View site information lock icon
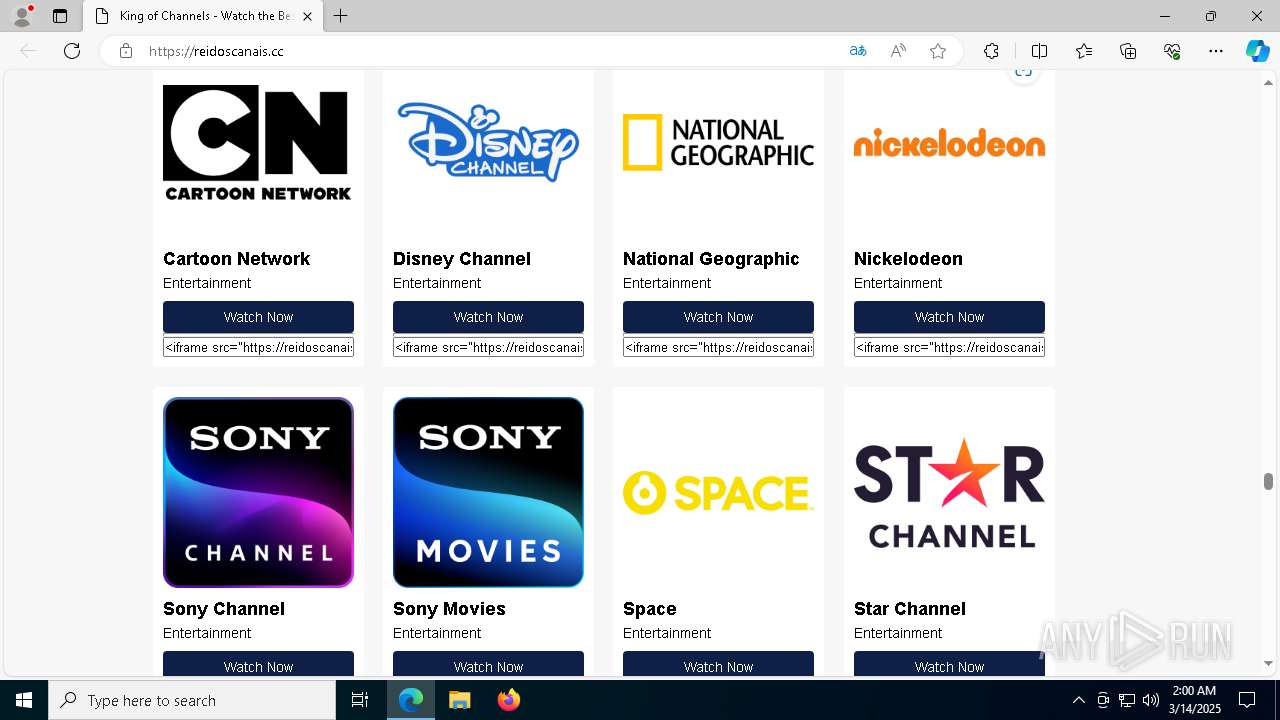The image size is (1280, 720). coord(126,51)
